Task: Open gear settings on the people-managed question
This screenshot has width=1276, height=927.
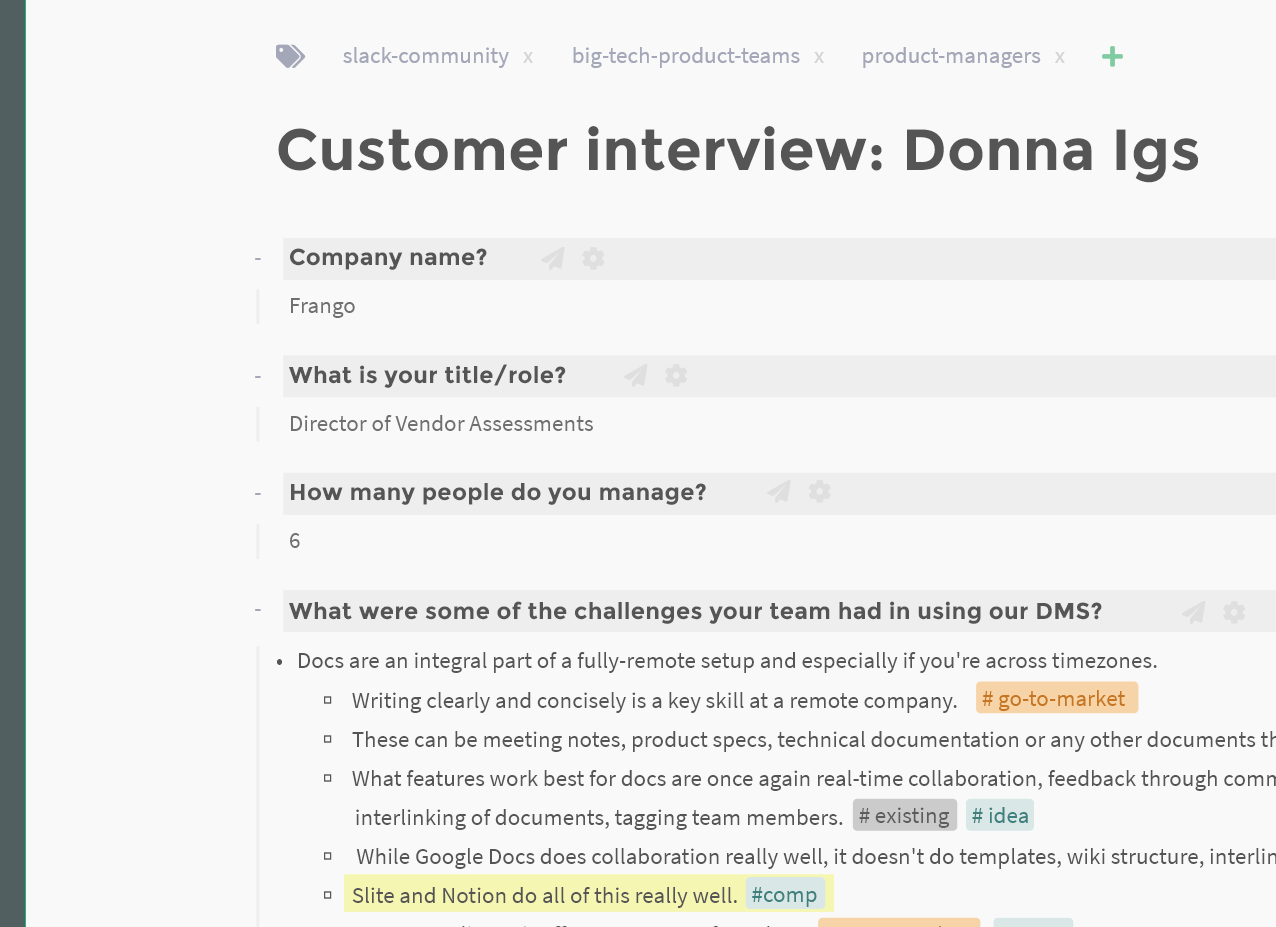Action: tap(819, 492)
